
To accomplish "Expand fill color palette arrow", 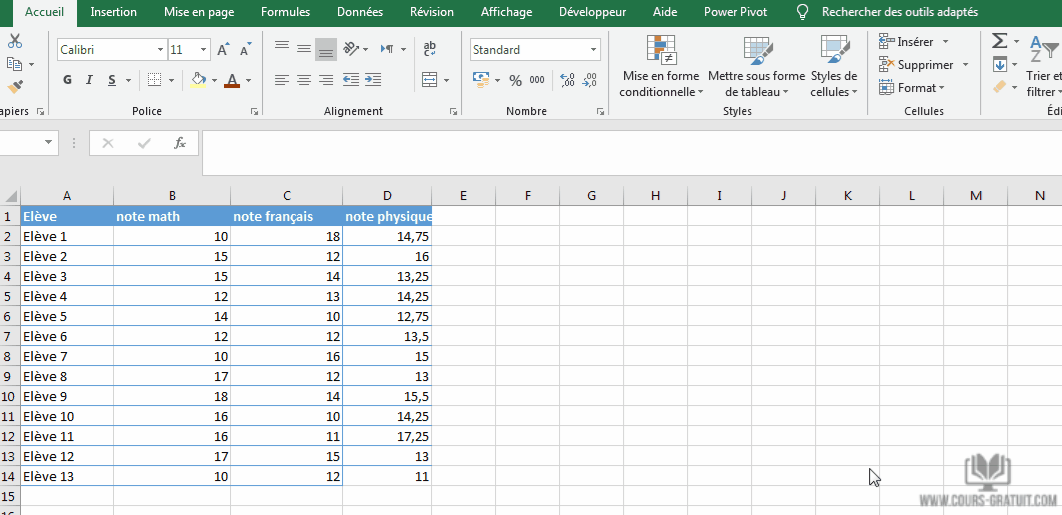I will [215, 80].
